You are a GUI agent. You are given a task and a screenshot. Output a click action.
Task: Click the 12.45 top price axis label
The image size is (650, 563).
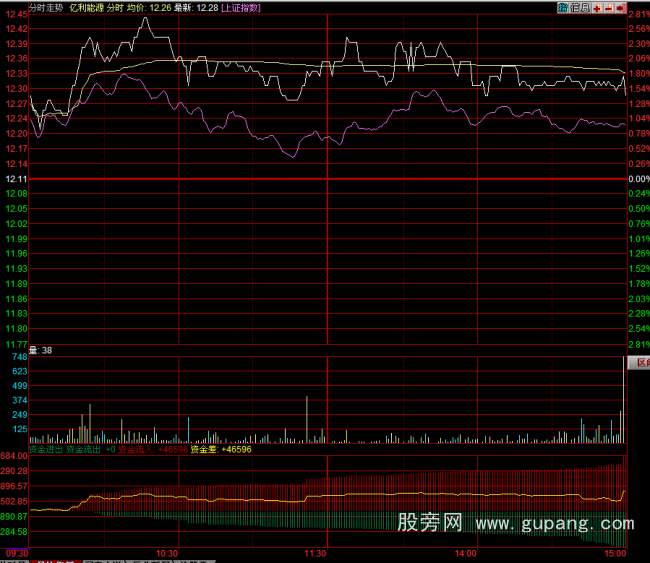pos(17,14)
